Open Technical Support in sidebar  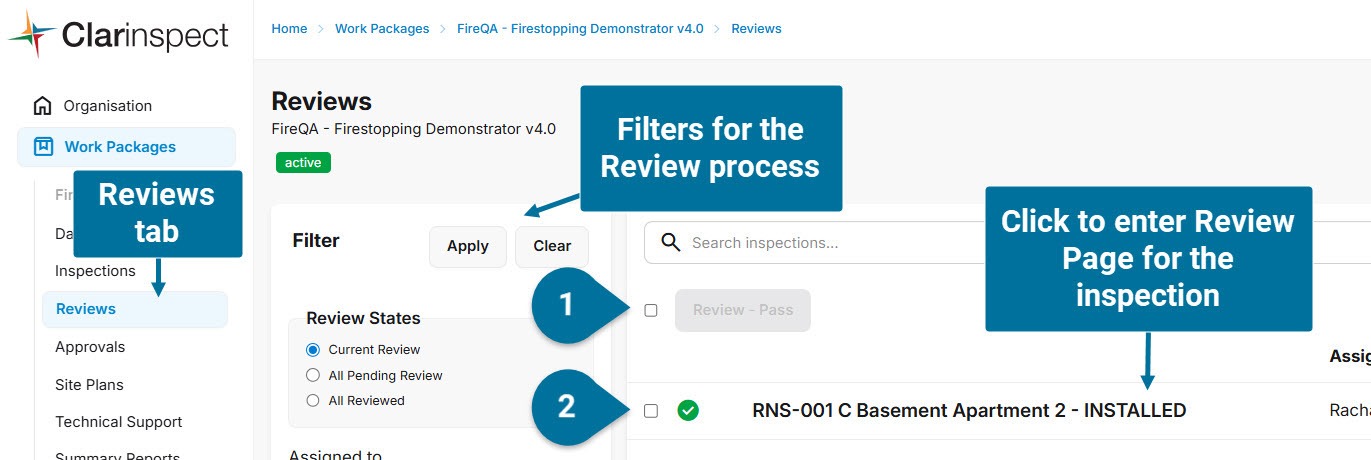click(x=118, y=422)
